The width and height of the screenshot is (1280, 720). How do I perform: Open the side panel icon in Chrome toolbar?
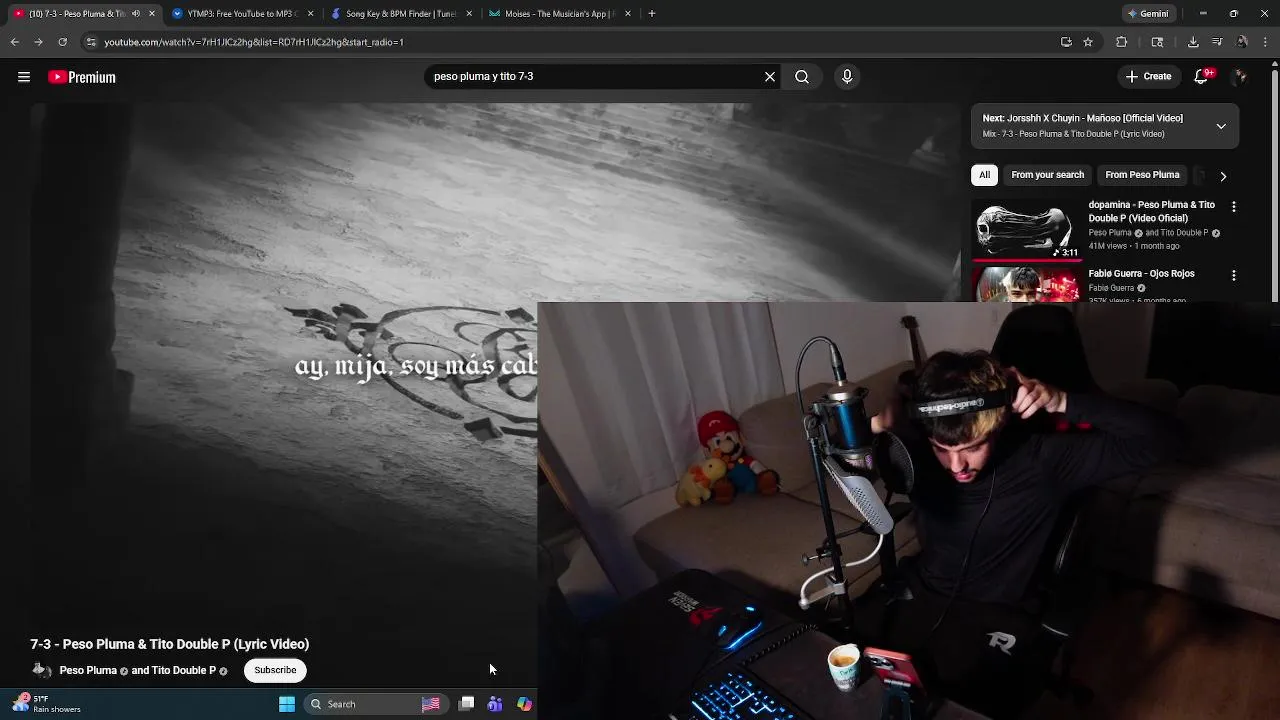tap(1157, 42)
